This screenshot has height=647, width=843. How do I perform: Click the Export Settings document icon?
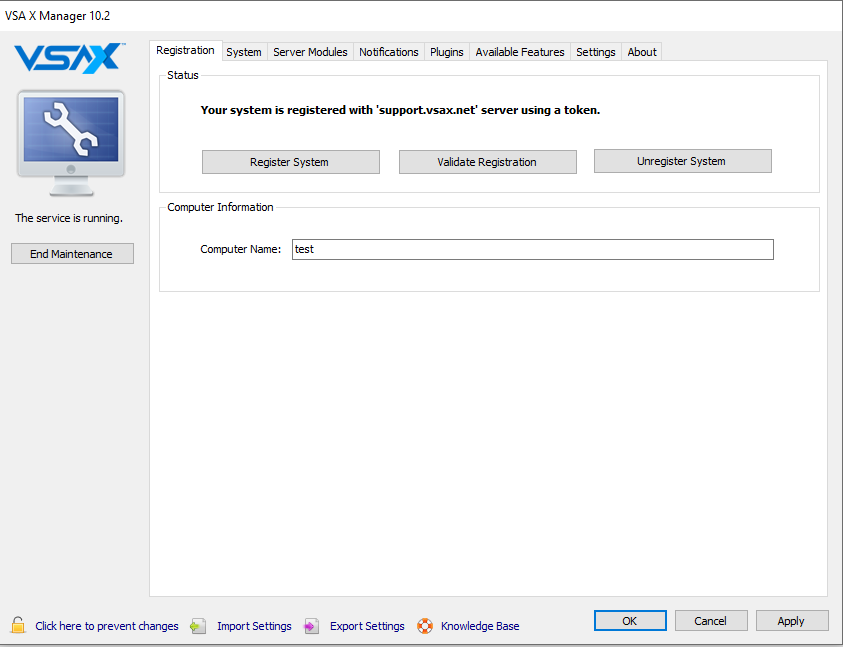click(311, 626)
